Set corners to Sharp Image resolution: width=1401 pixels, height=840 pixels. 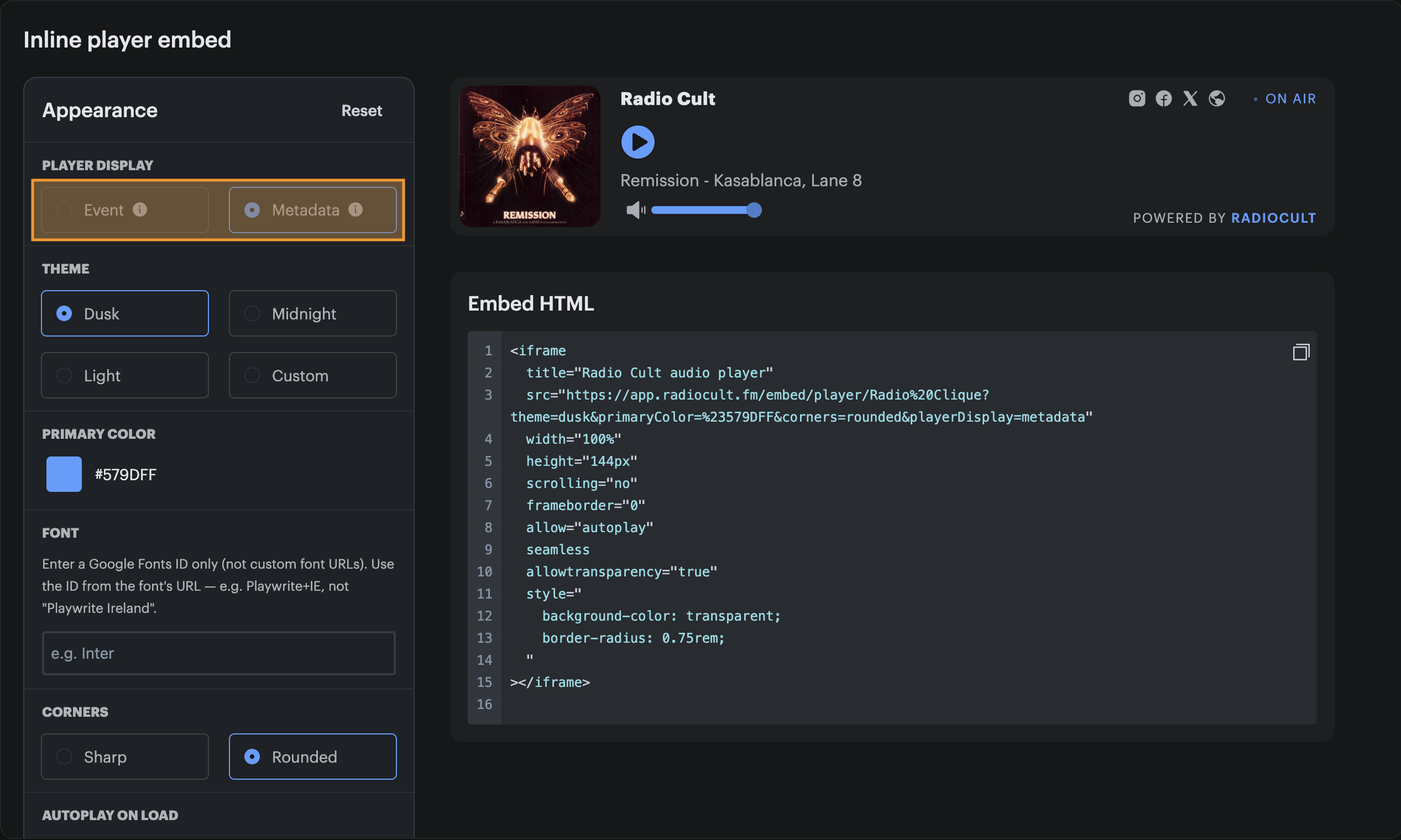click(x=124, y=756)
